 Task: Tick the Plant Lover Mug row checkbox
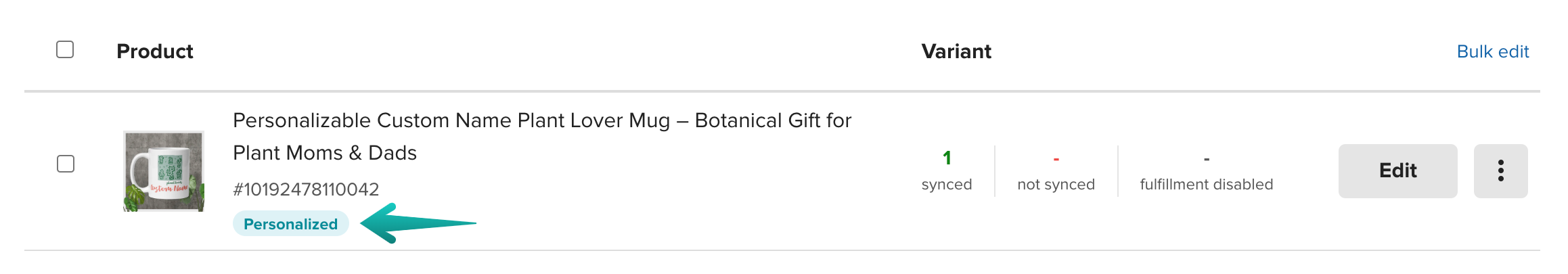tap(66, 164)
